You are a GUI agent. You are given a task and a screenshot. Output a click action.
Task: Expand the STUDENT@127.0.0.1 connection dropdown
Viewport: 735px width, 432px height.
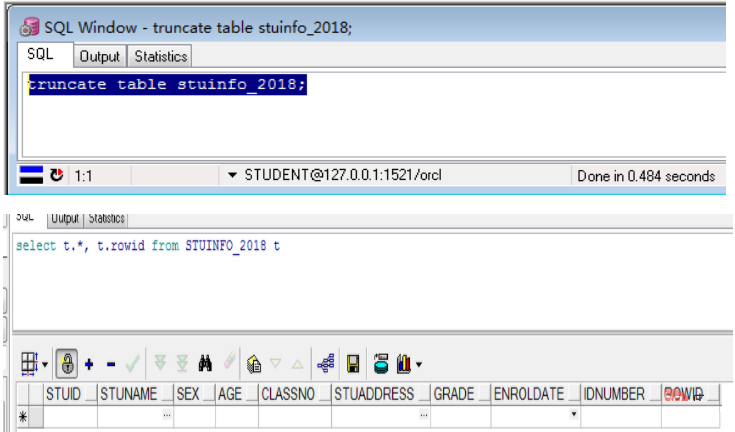(x=233, y=176)
